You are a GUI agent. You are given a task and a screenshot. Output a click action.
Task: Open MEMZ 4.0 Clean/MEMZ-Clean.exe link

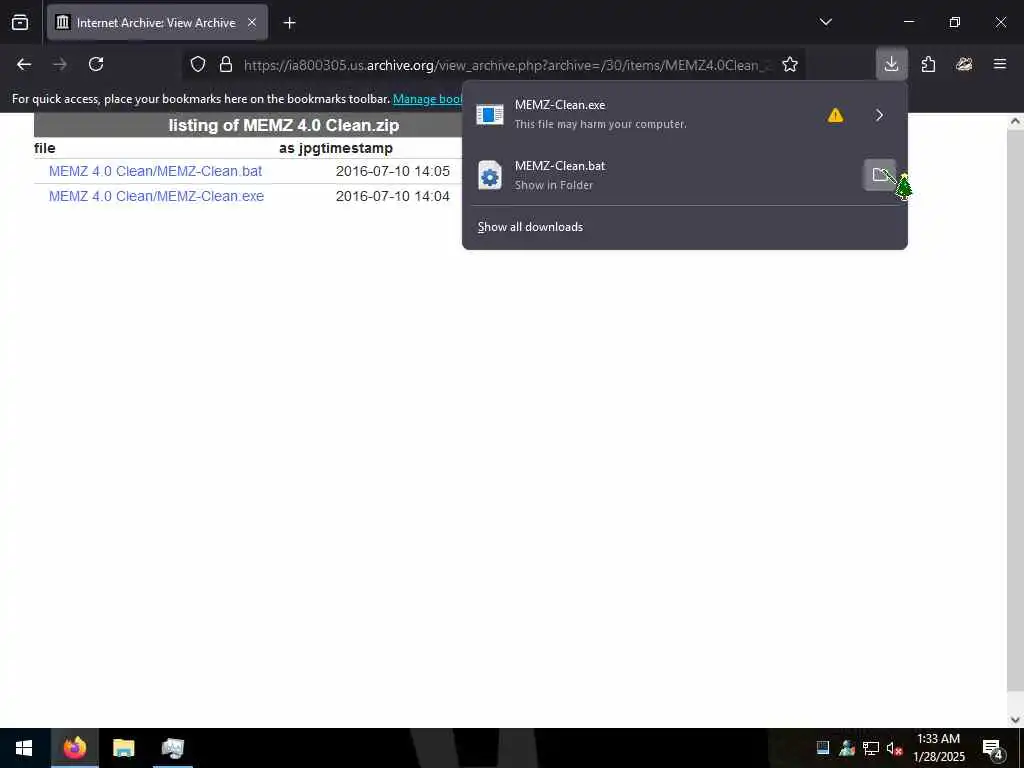pyautogui.click(x=157, y=196)
